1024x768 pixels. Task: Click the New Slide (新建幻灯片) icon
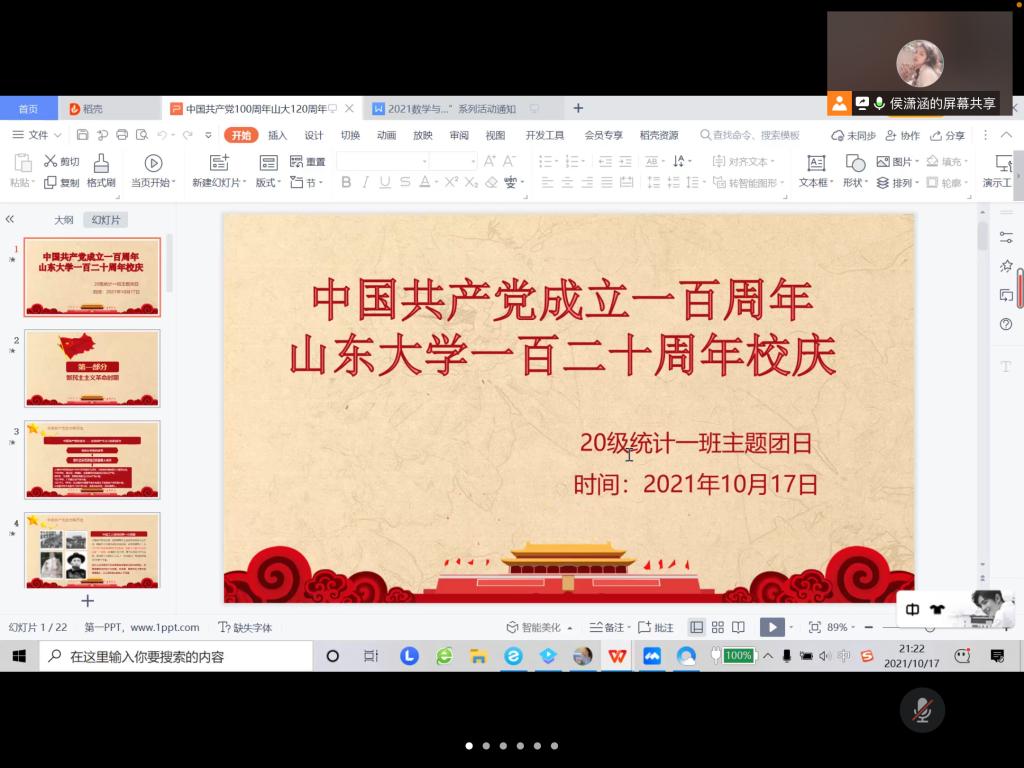(219, 163)
